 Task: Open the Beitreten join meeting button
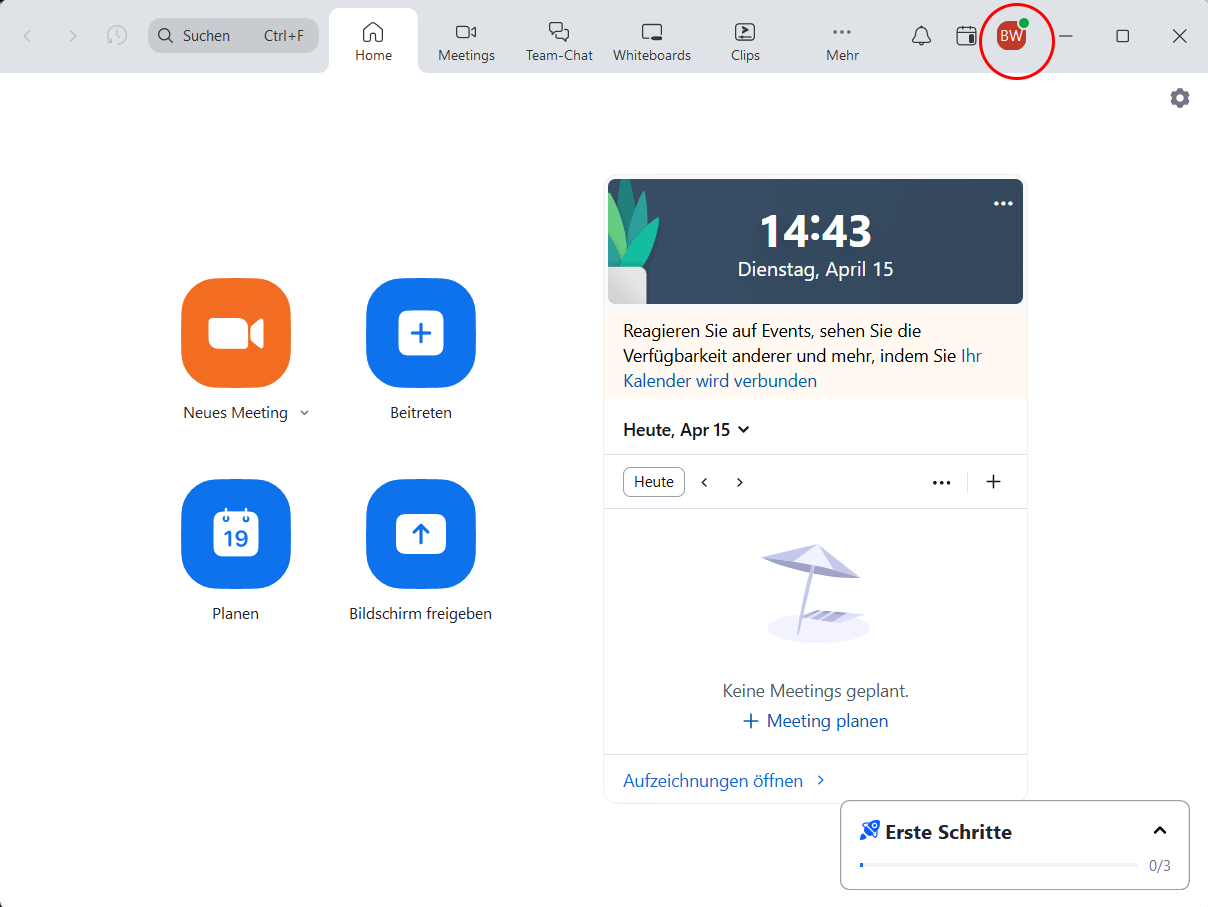coord(421,333)
